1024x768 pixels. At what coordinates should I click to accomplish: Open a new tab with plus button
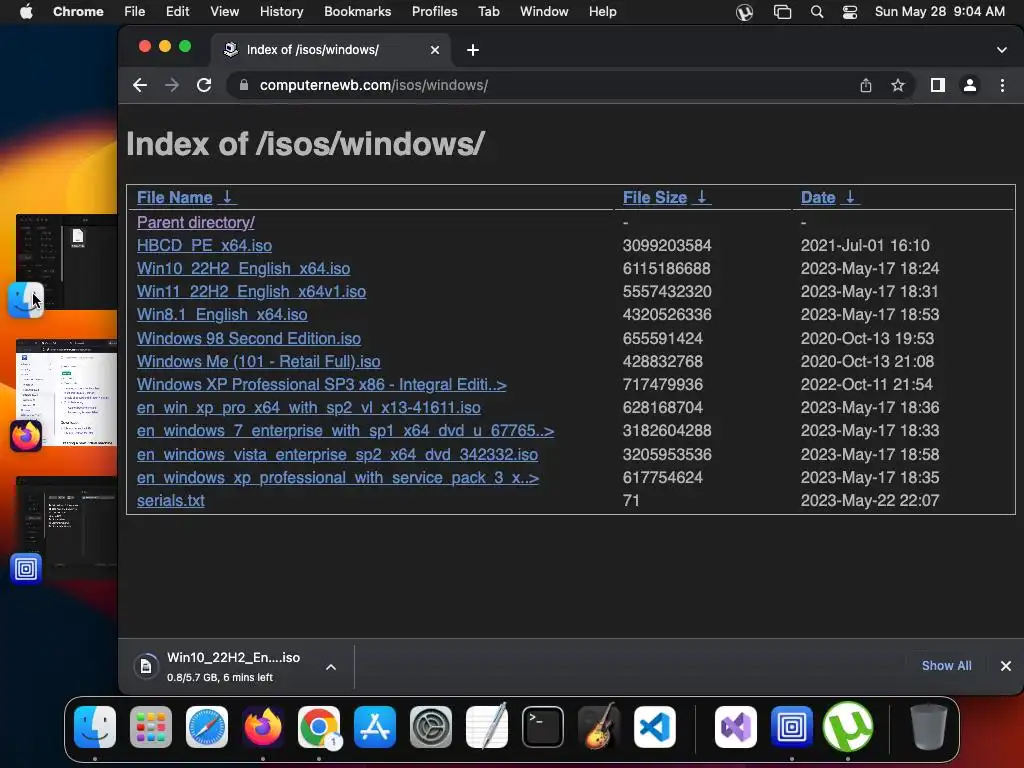[x=473, y=50]
